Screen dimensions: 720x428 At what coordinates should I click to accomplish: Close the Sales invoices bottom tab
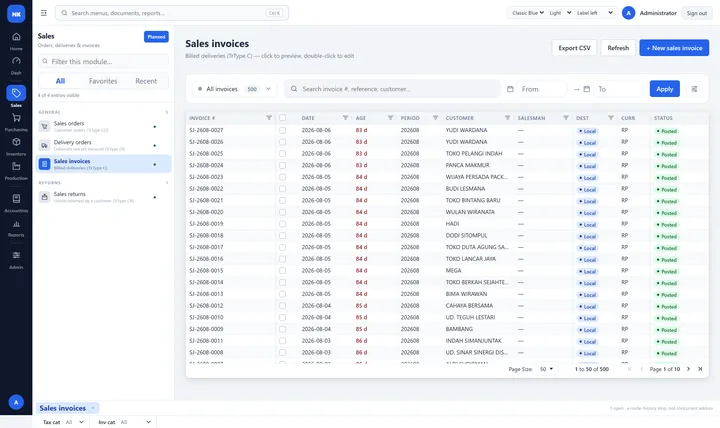coord(93,408)
